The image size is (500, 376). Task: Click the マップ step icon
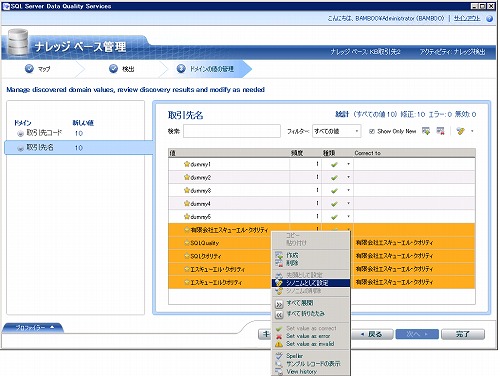point(29,68)
